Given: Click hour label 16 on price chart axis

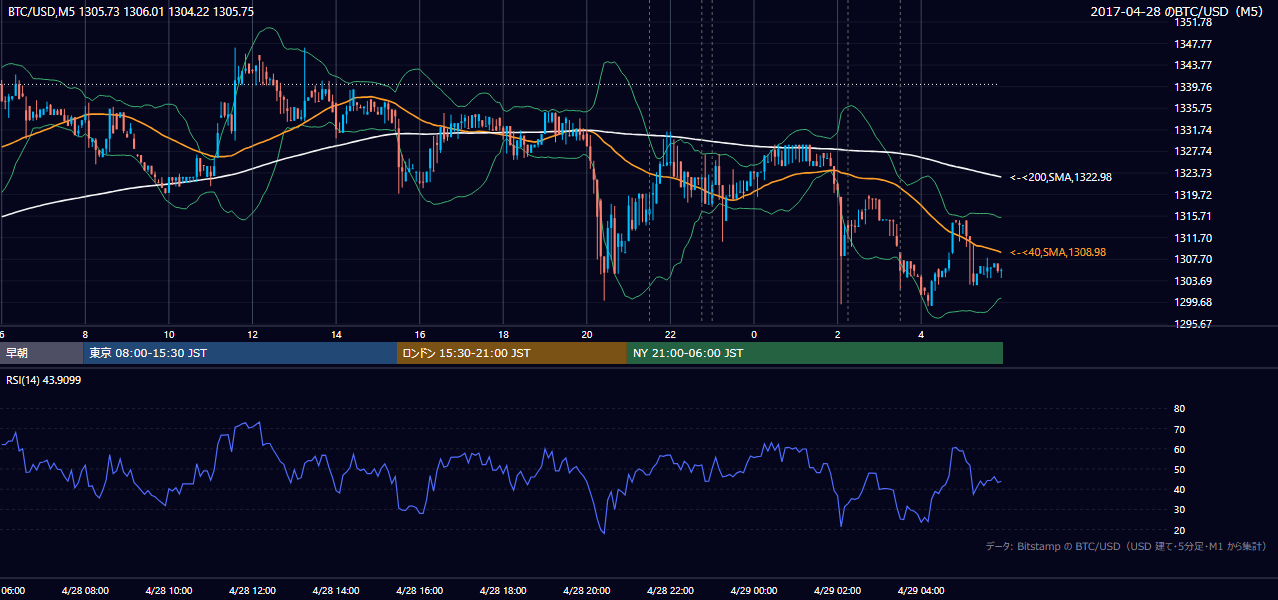Looking at the screenshot, I should click(420, 335).
